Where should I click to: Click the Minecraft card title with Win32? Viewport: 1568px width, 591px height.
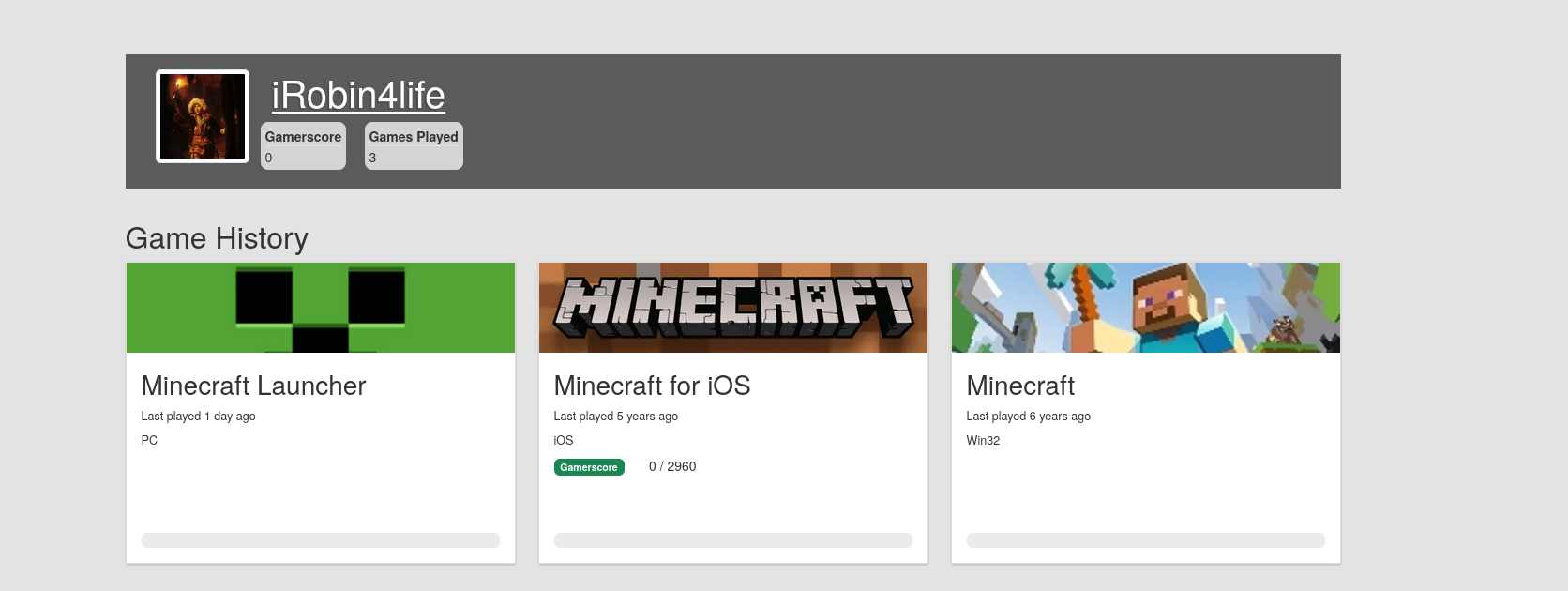pos(1020,386)
